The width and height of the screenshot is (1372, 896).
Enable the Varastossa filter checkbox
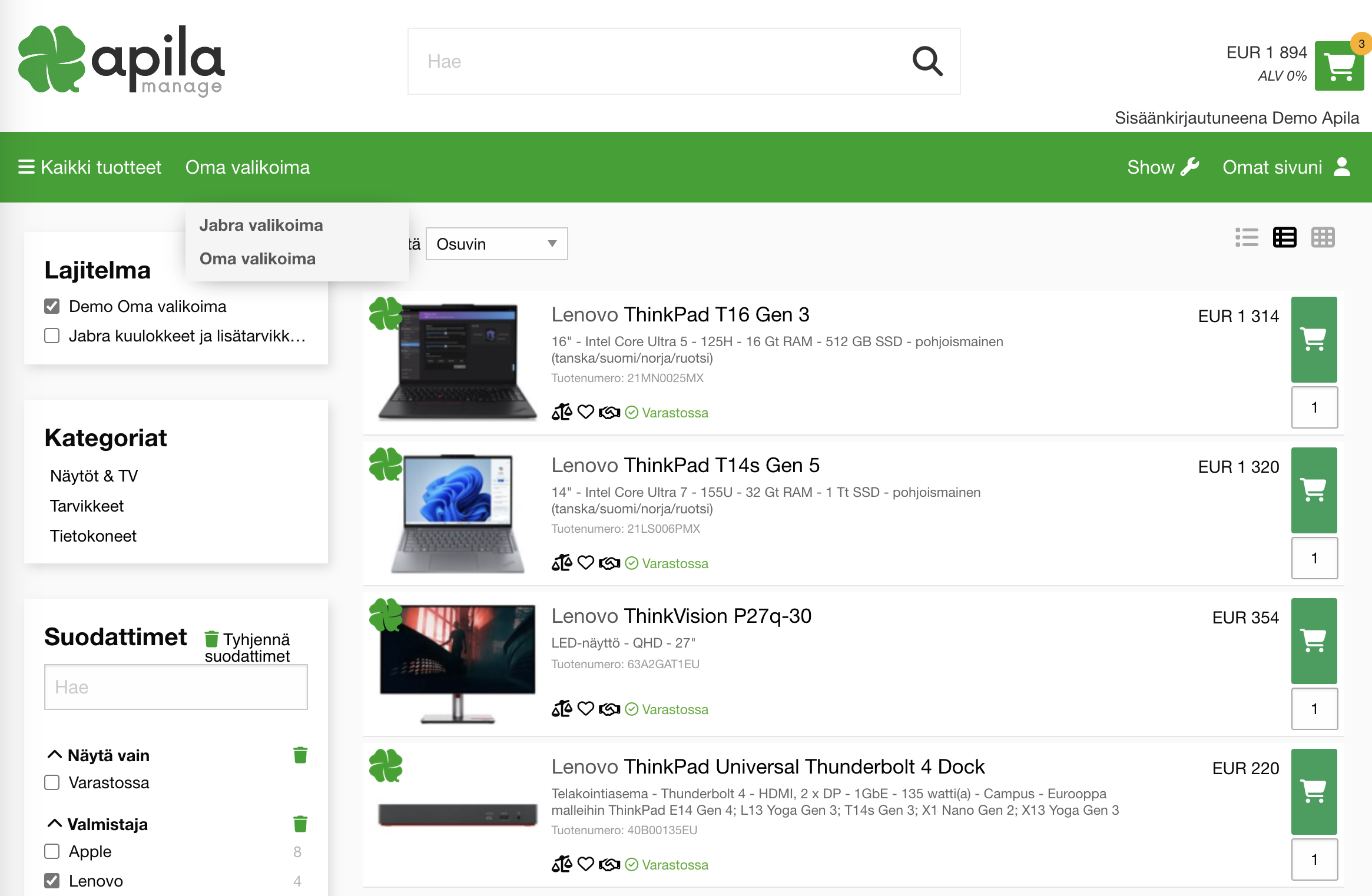click(52, 782)
